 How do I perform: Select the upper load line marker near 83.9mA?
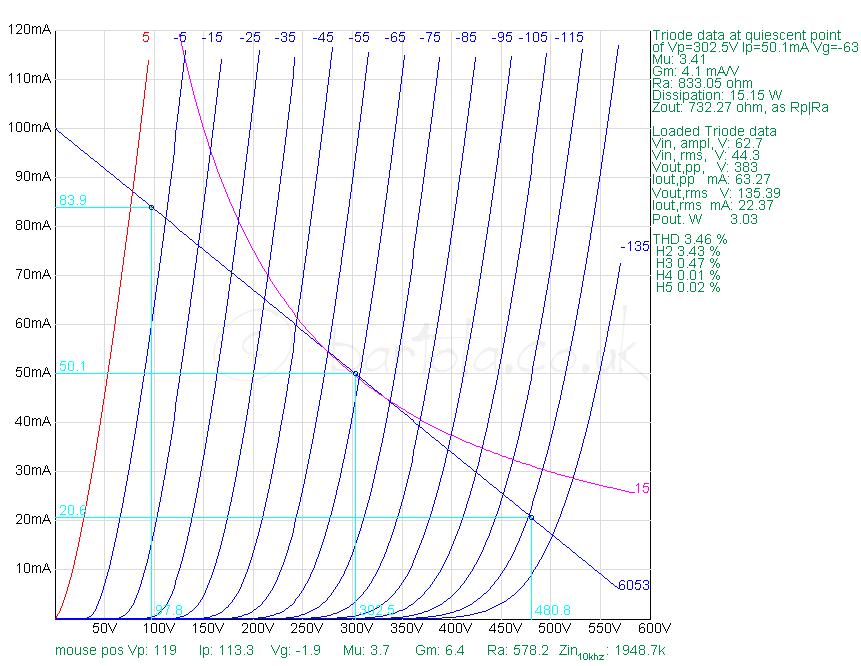pos(152,208)
